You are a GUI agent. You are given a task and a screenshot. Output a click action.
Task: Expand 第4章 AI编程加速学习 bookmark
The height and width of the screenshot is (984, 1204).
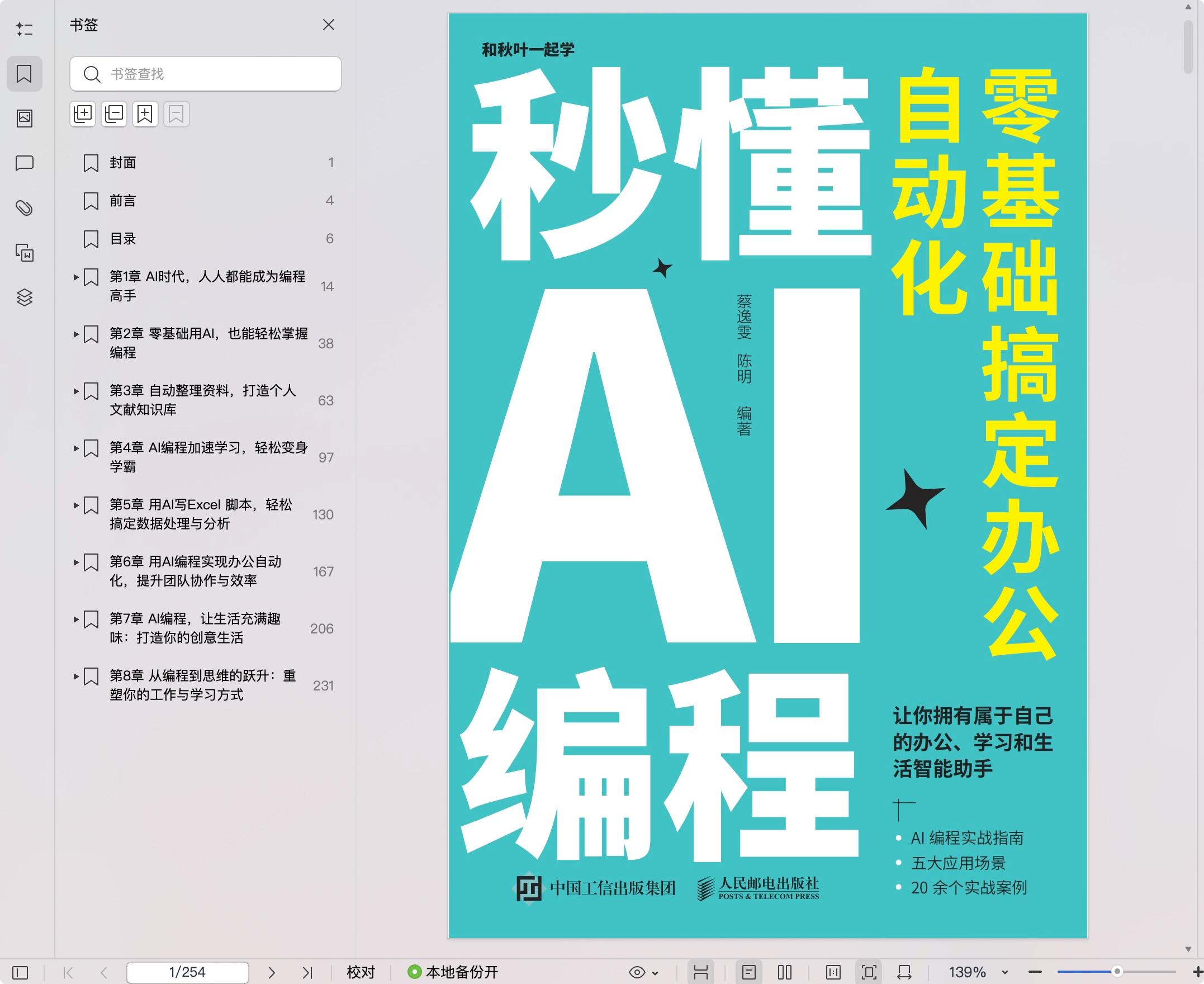[x=76, y=448]
